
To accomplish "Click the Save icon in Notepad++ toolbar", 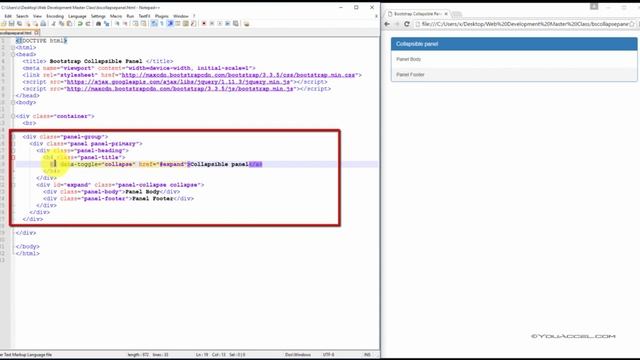I will pyautogui.click(x=11, y=24).
